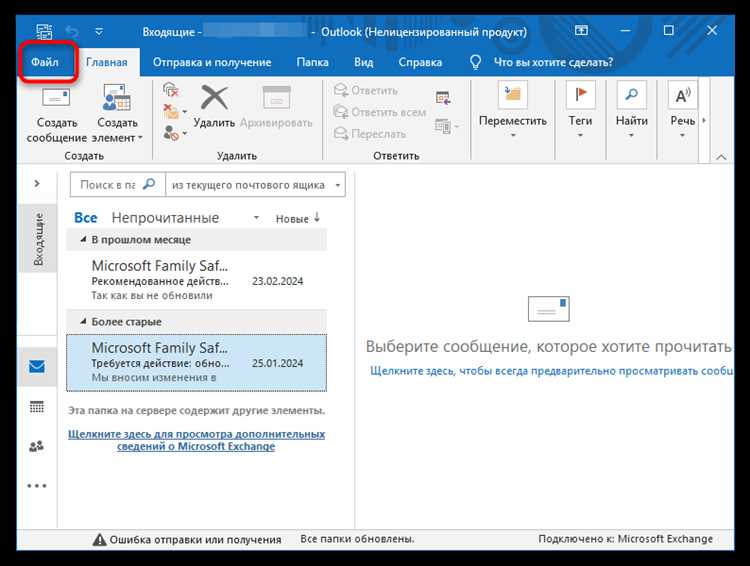750x566 pixels.
Task: Select the Все message filter
Action: [x=86, y=218]
